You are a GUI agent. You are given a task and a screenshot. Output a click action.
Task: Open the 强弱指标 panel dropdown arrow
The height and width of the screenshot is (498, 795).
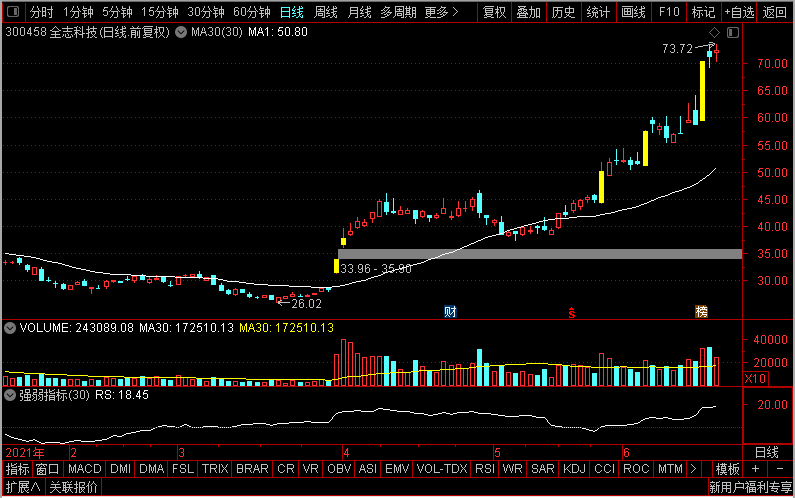click(x=10, y=395)
